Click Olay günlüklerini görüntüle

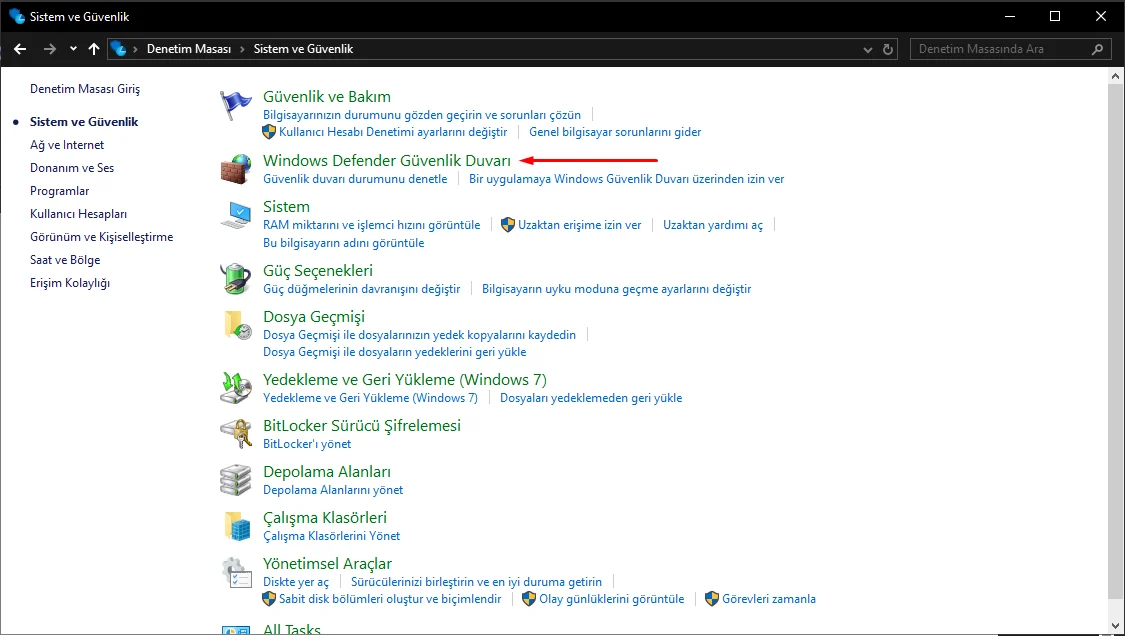pyautogui.click(x=612, y=599)
